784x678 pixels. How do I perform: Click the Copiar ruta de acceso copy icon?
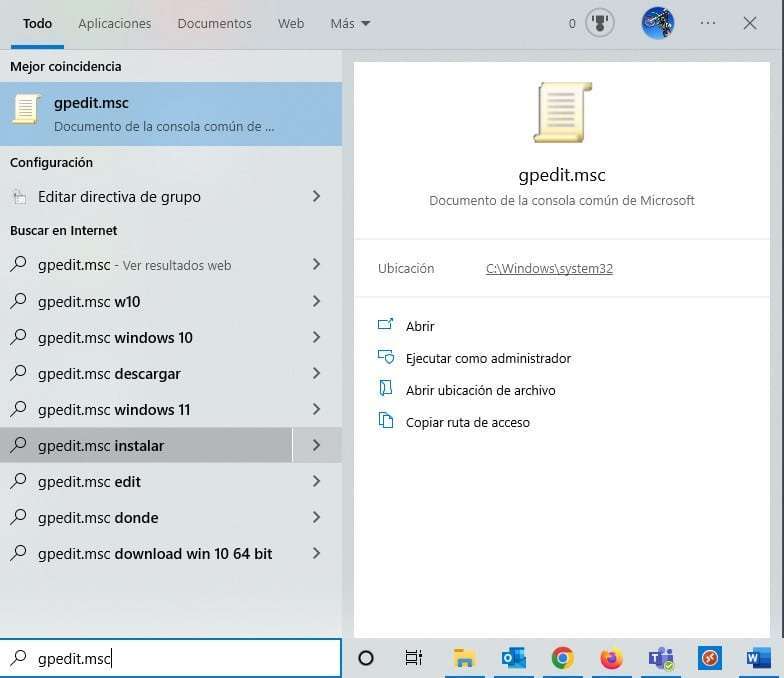tap(386, 421)
